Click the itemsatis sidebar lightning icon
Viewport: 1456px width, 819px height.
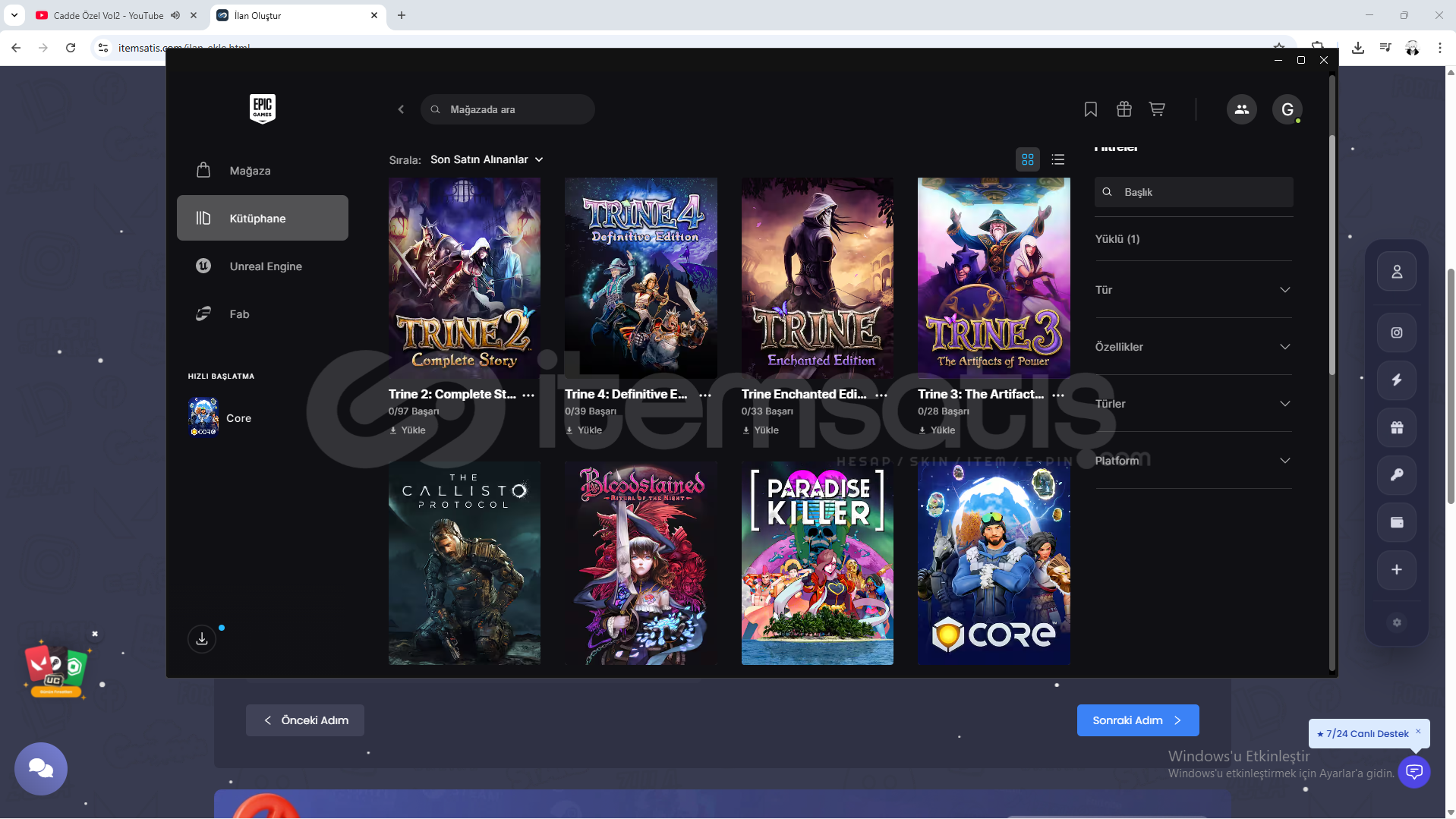[1397, 380]
